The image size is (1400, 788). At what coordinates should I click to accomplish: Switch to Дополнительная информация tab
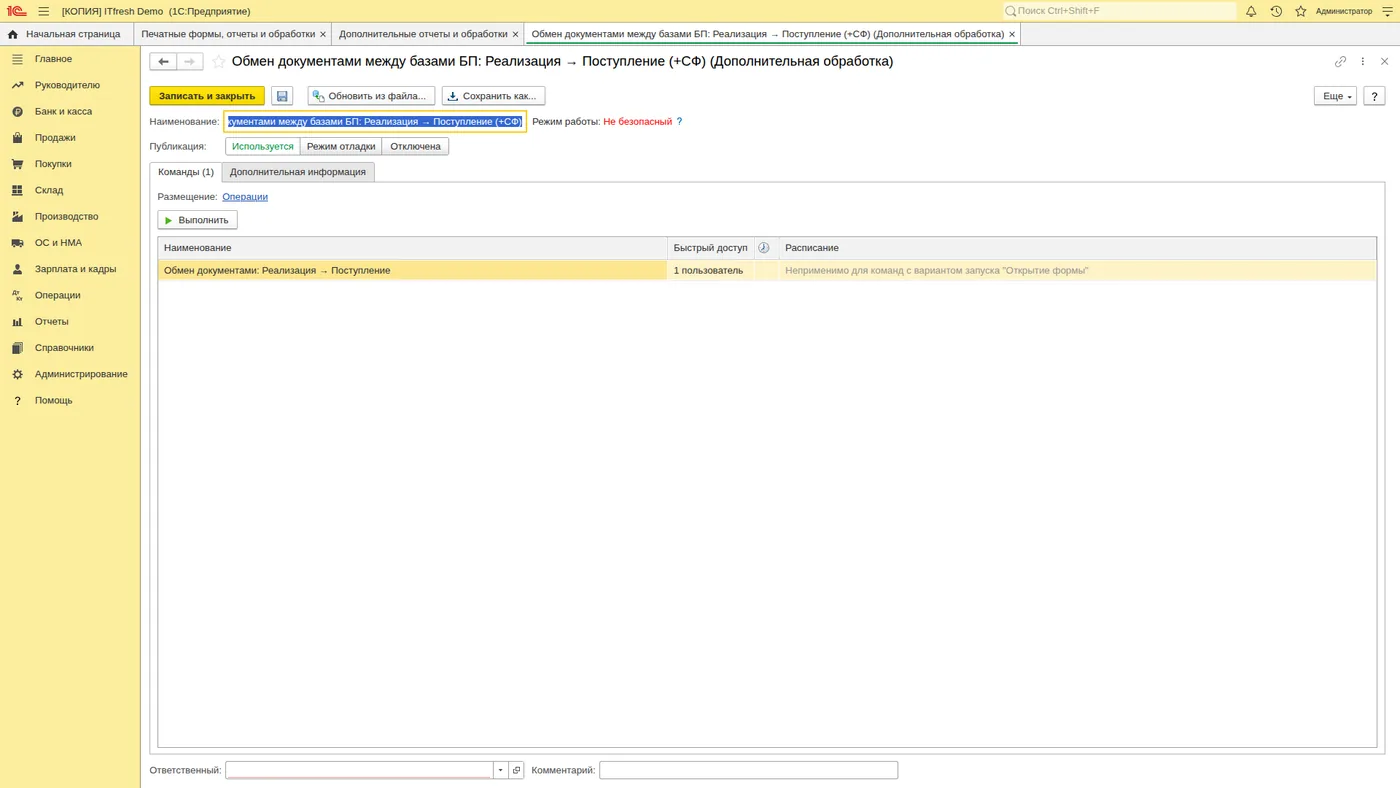[298, 172]
